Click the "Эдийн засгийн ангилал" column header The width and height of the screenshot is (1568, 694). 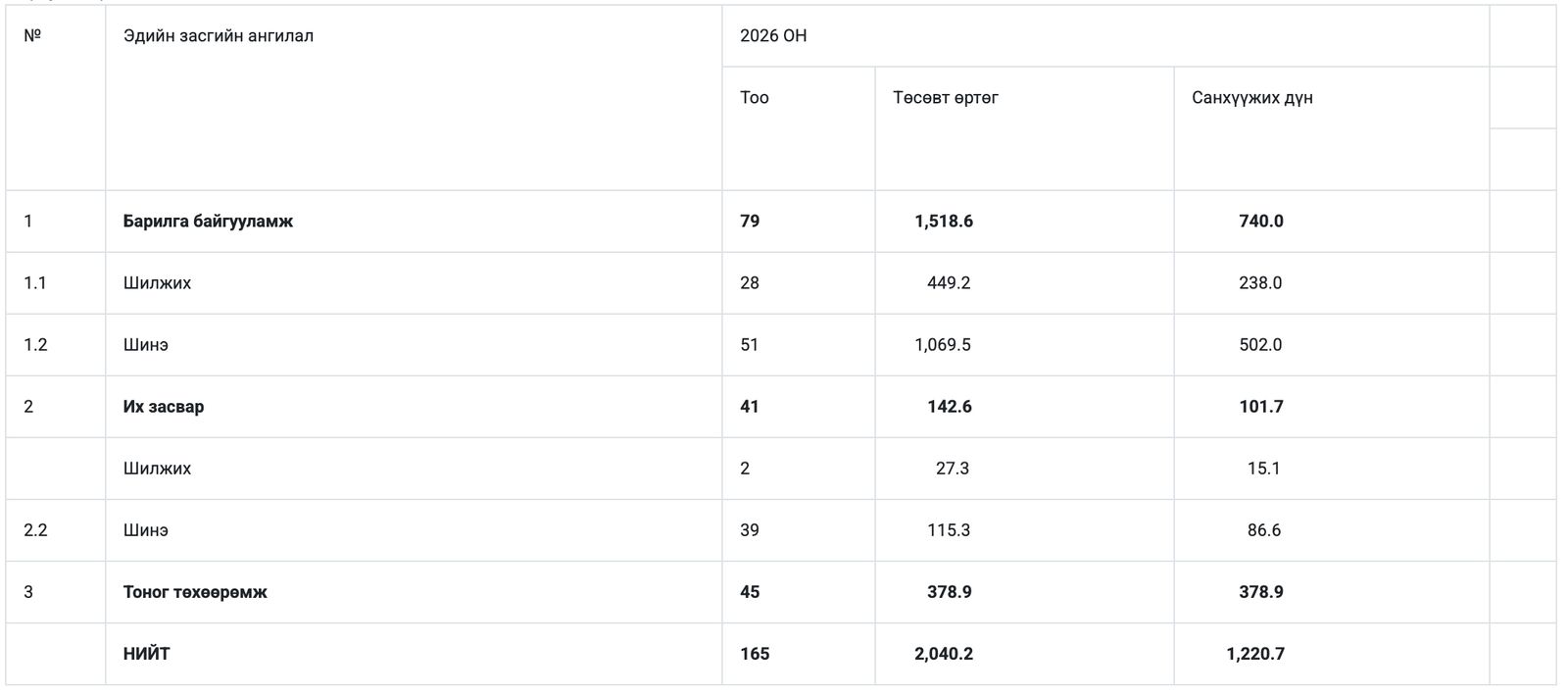point(219,36)
